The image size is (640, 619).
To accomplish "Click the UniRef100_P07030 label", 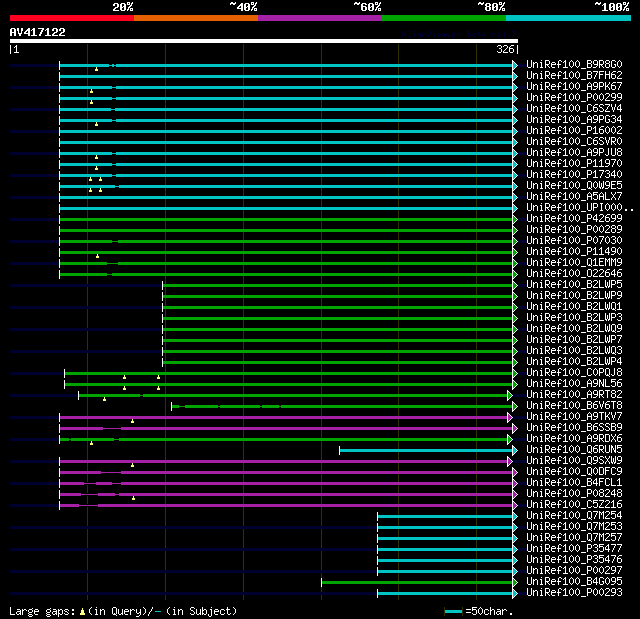I will tap(574, 241).
